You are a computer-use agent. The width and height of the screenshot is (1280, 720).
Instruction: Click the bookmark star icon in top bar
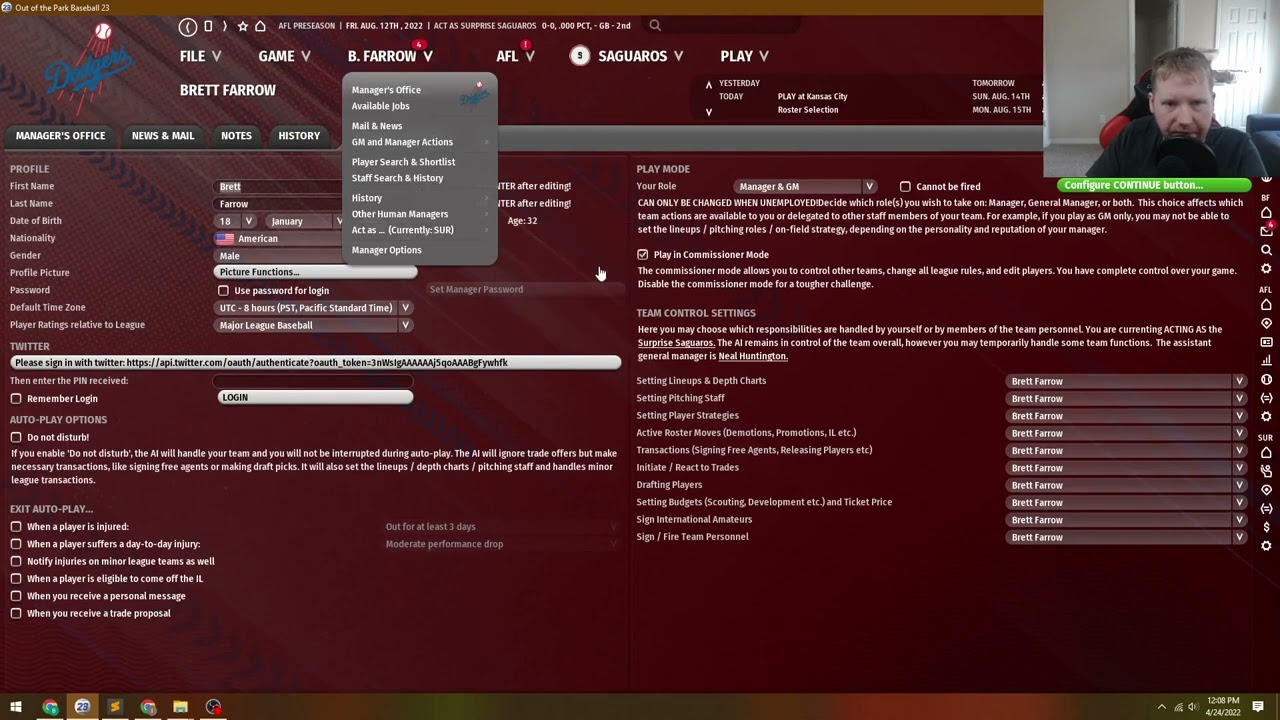242,26
